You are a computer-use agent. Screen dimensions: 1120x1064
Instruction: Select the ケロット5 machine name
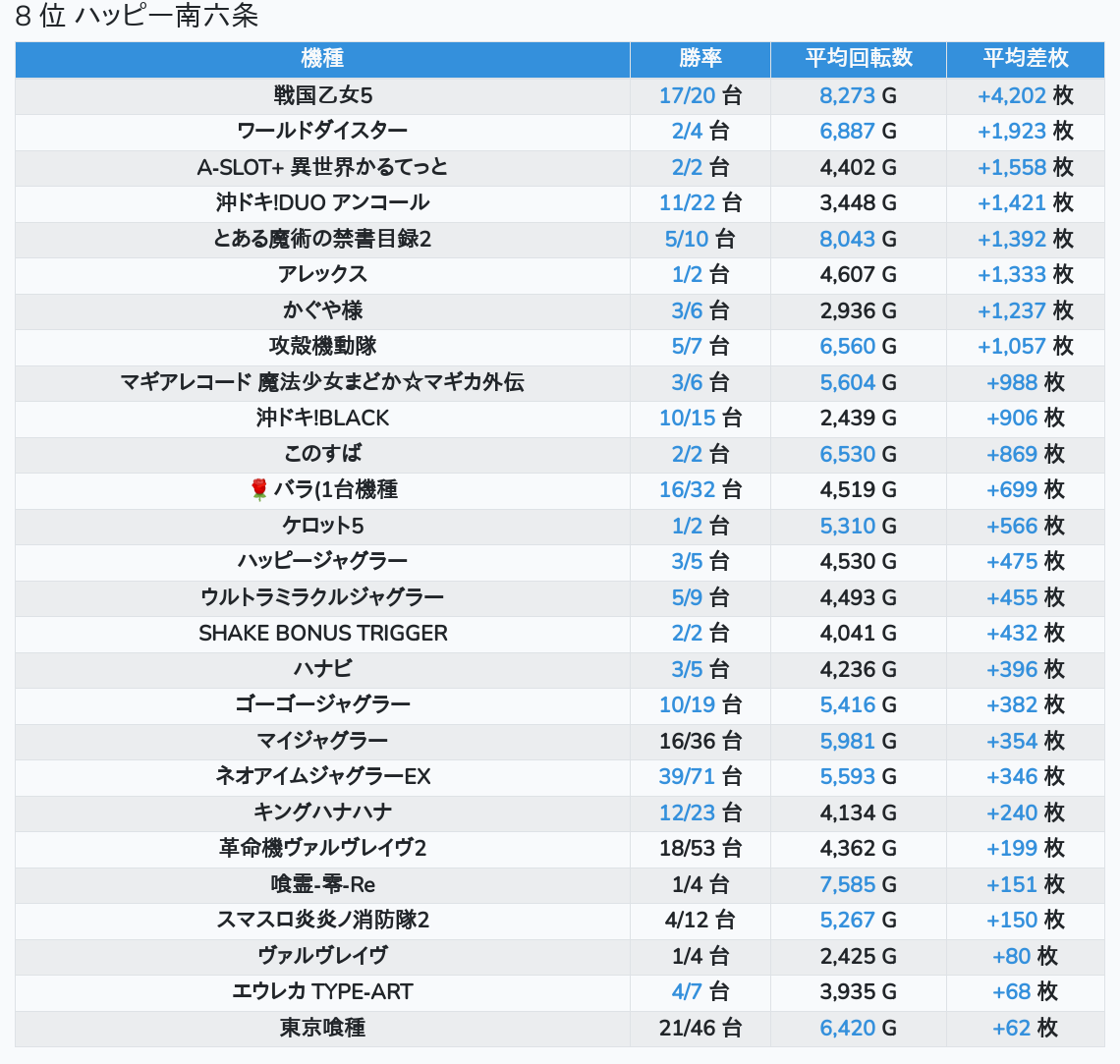323,526
